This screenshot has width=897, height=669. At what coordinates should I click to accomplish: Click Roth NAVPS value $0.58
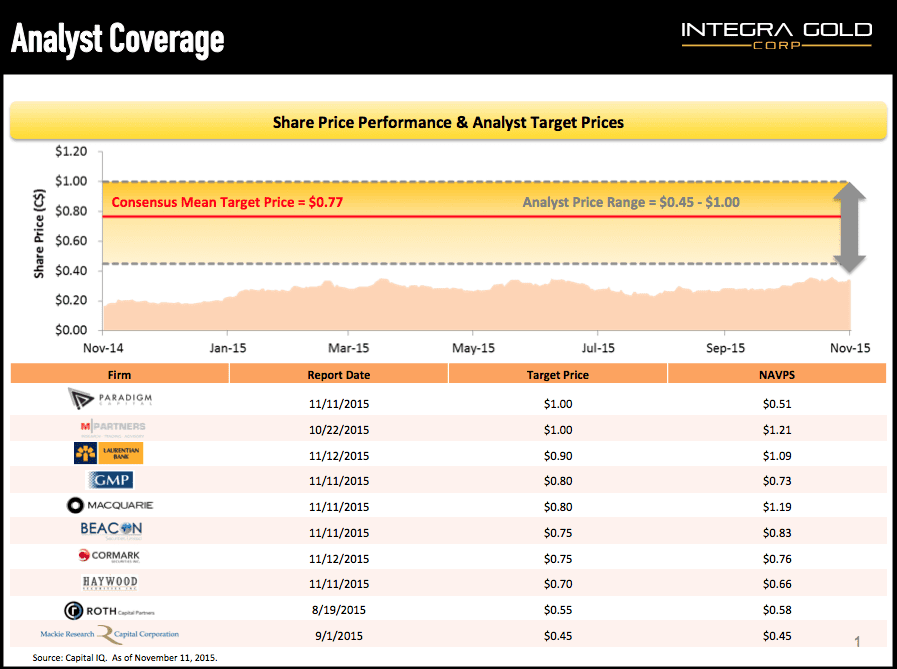click(x=777, y=610)
